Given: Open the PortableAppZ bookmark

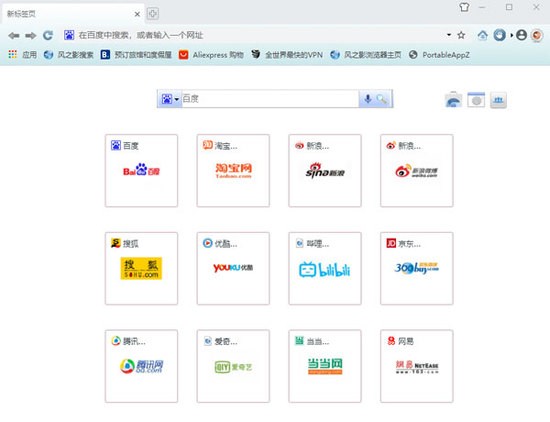Looking at the screenshot, I should point(439,55).
